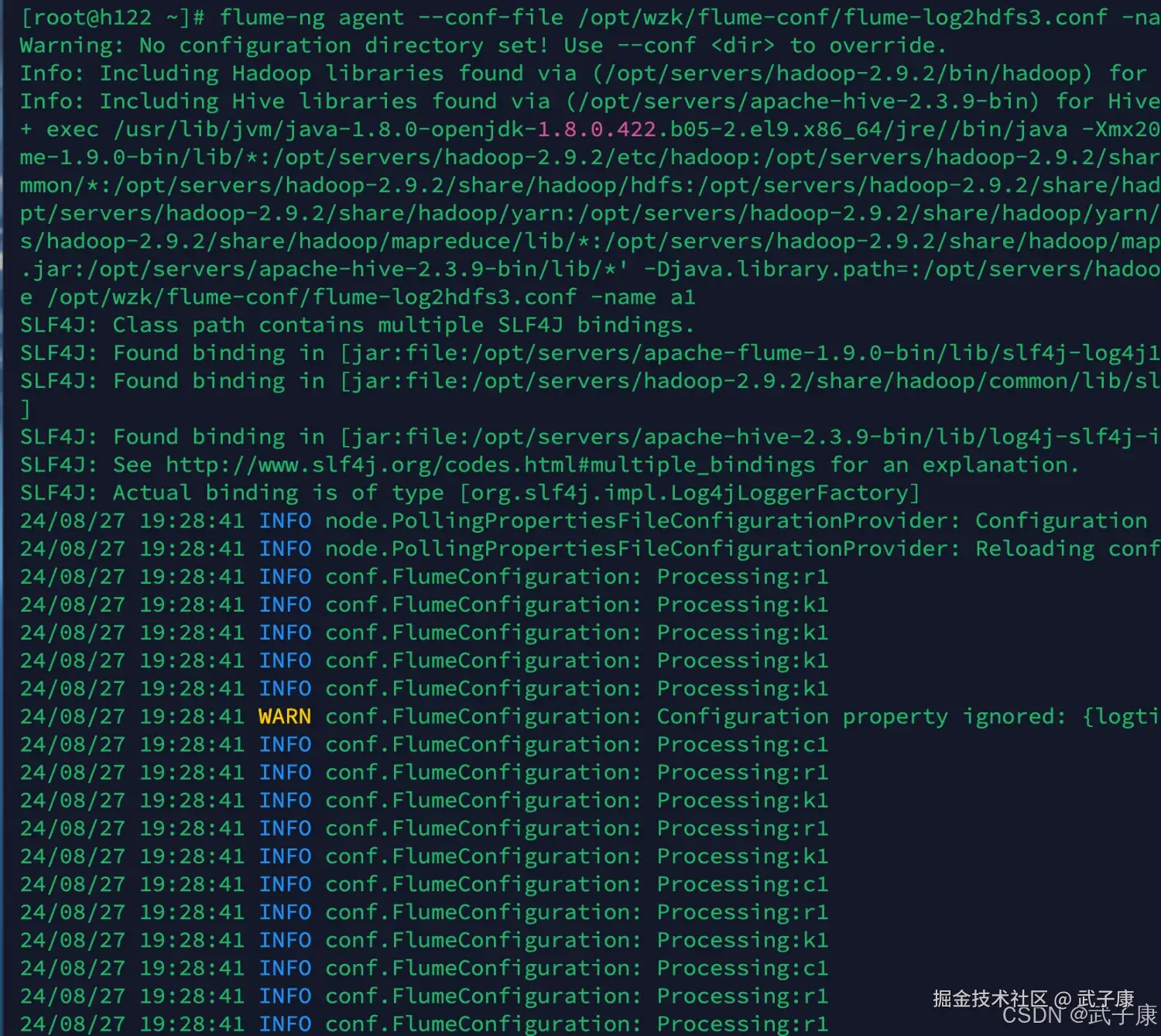The image size is (1161, 1036).
Task: Click '-Djava.library.path=' option text
Action: pos(776,269)
